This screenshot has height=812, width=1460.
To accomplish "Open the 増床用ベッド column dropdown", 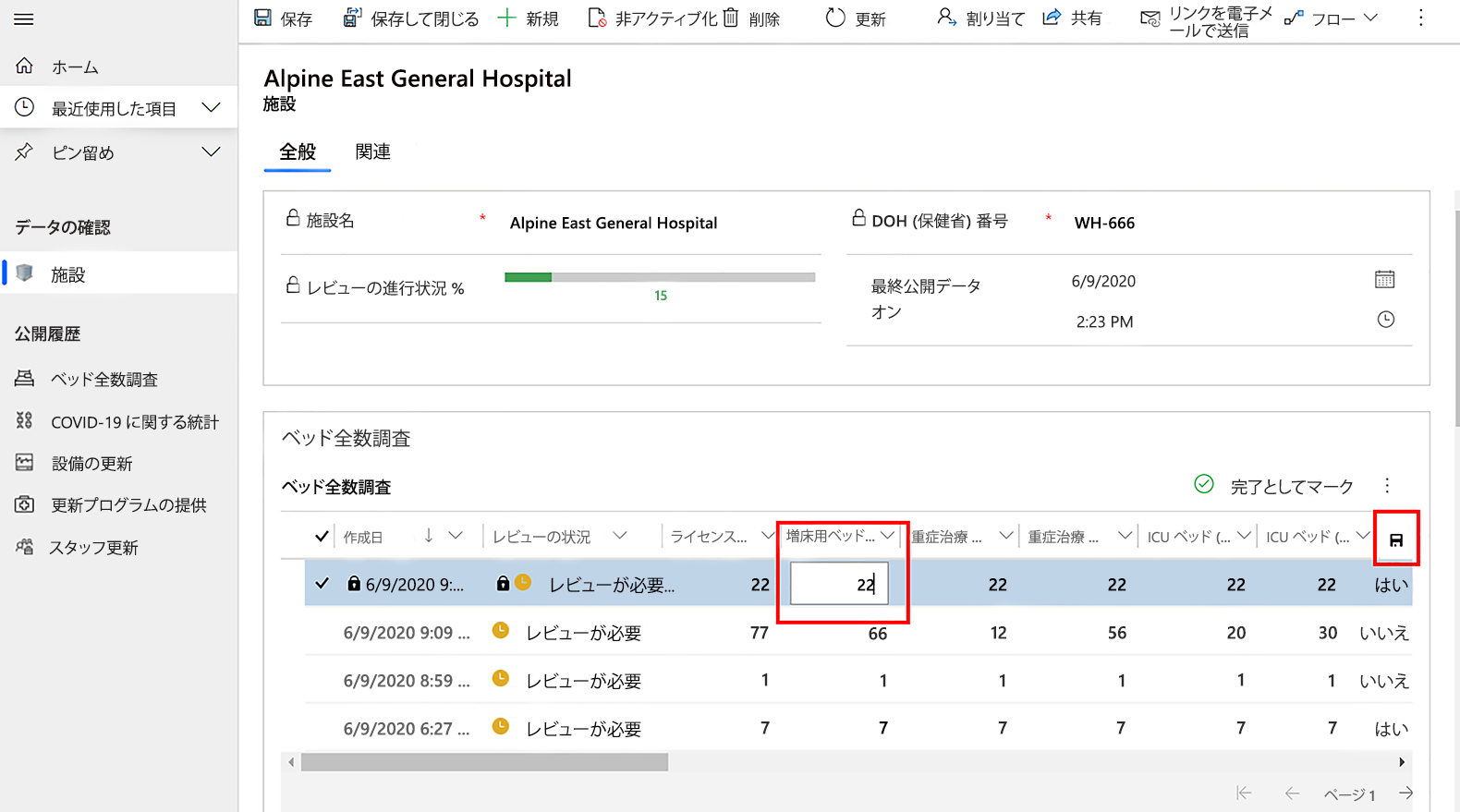I will click(x=887, y=536).
